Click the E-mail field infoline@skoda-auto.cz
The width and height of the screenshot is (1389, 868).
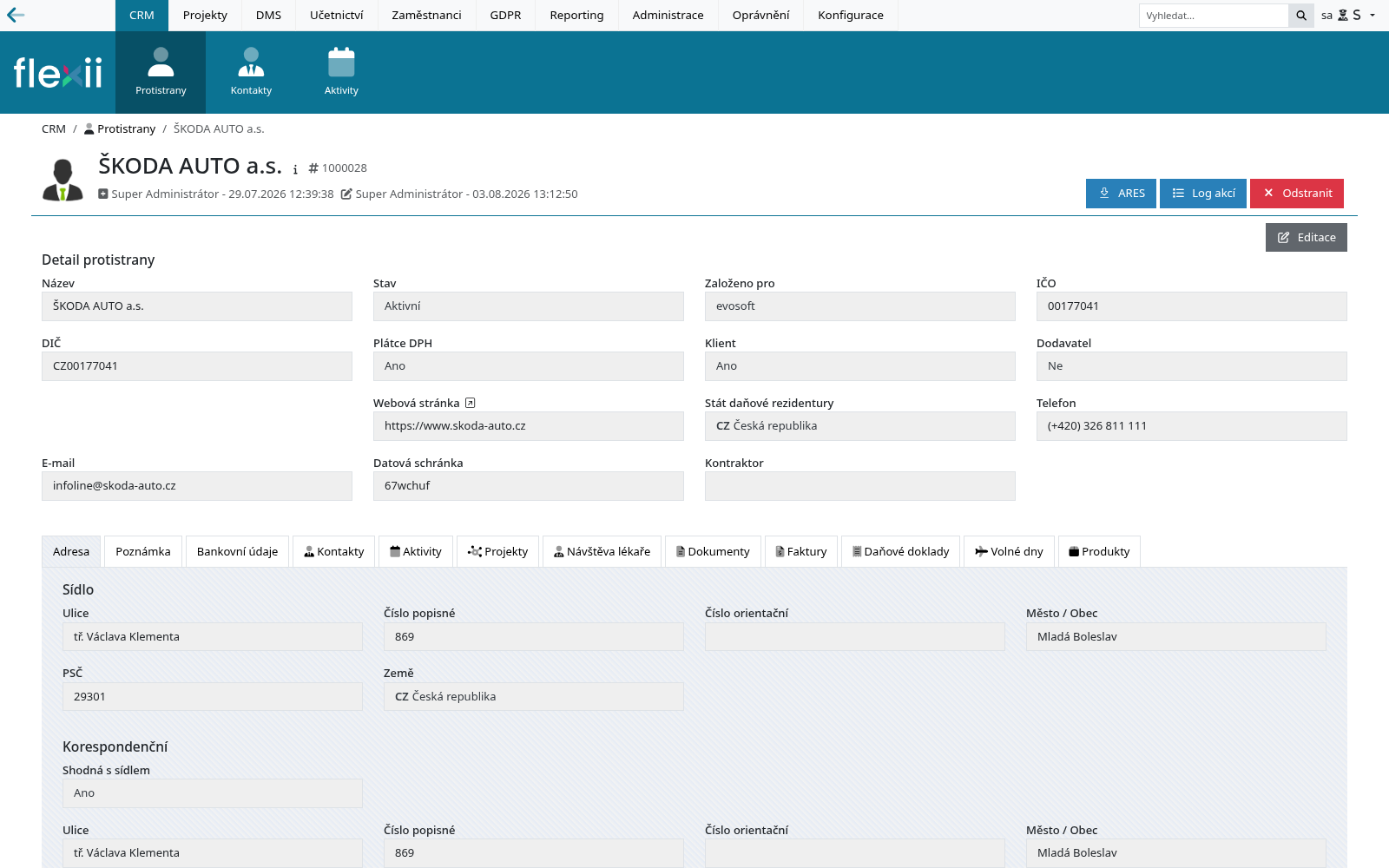click(x=197, y=486)
